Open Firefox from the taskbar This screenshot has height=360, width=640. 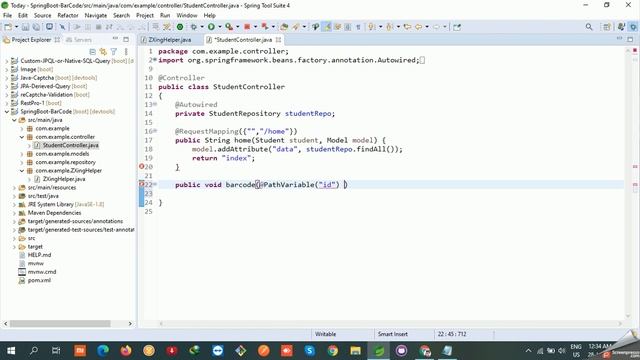126,351
